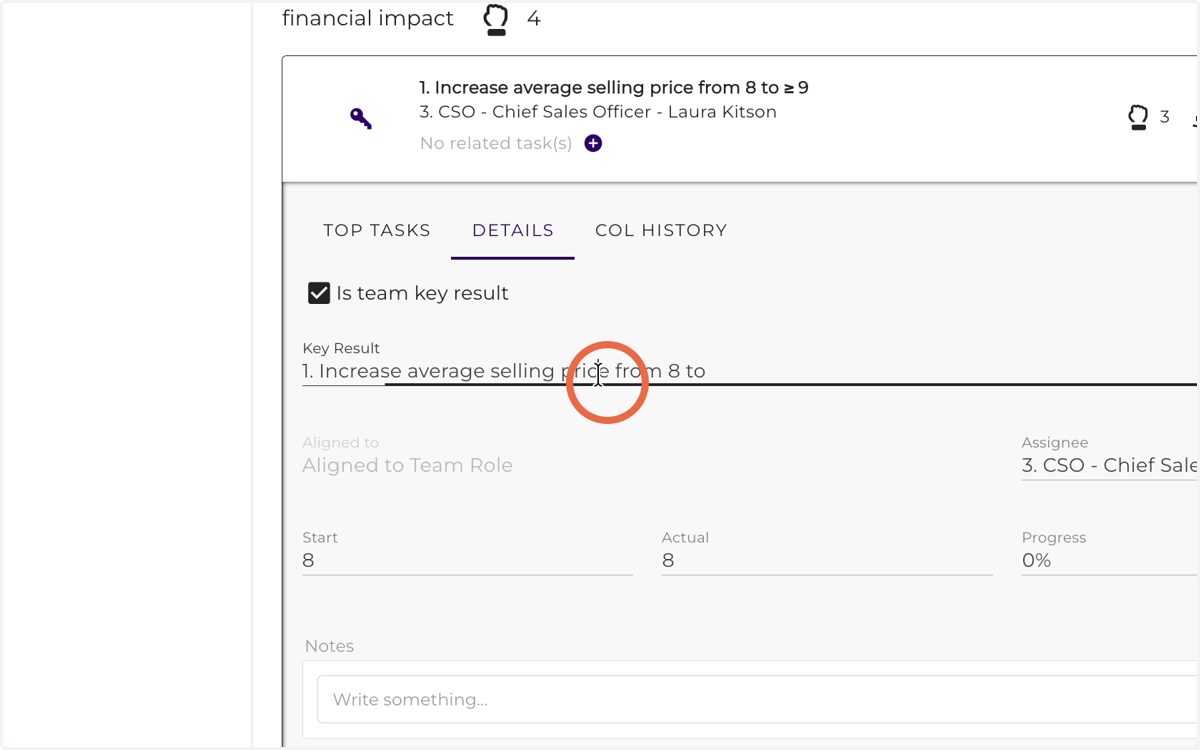Uncheck Is team key result checkbox
Viewport: 1200px width, 750px height.
319,293
